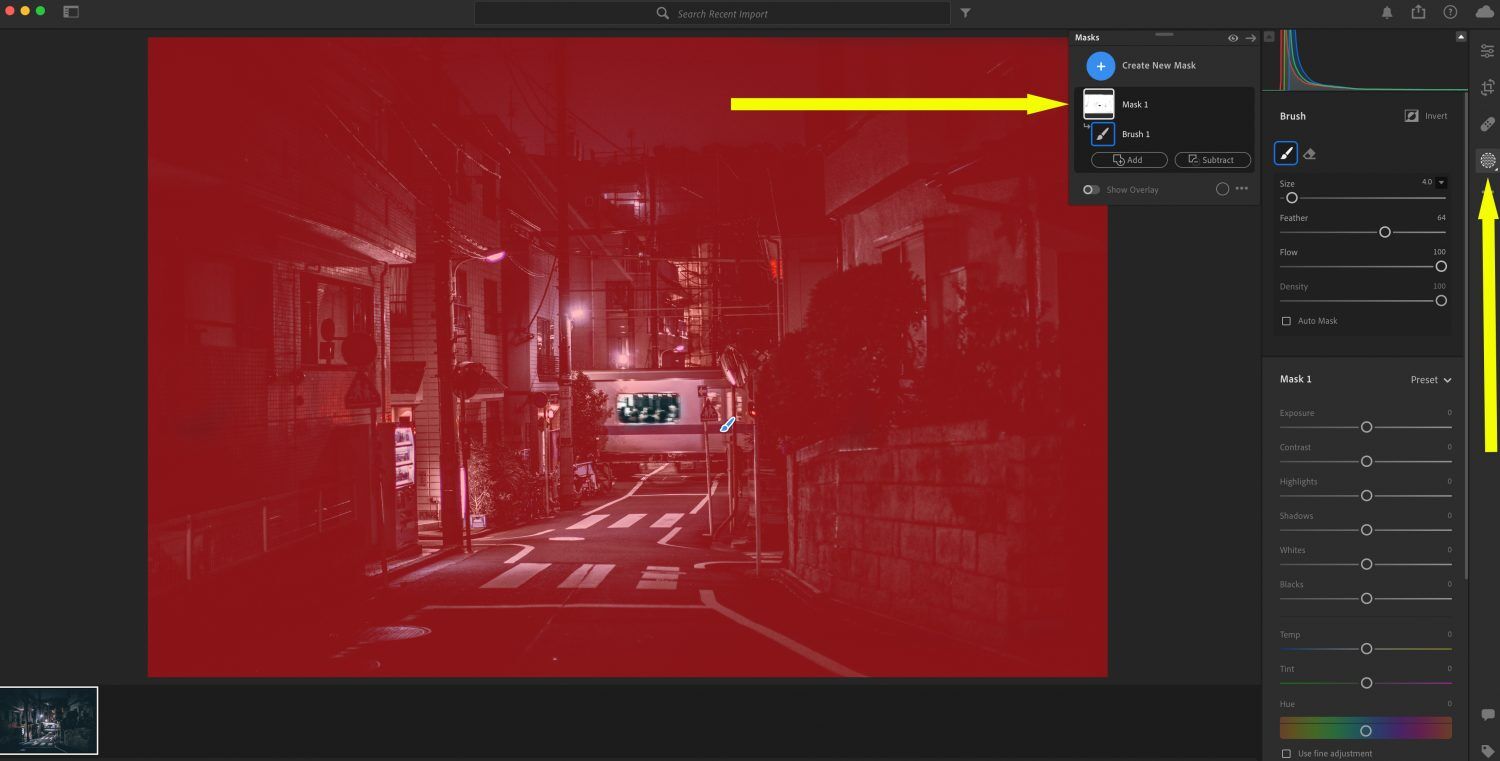The height and width of the screenshot is (761, 1500).
Task: Open notifications bell
Action: [1387, 12]
